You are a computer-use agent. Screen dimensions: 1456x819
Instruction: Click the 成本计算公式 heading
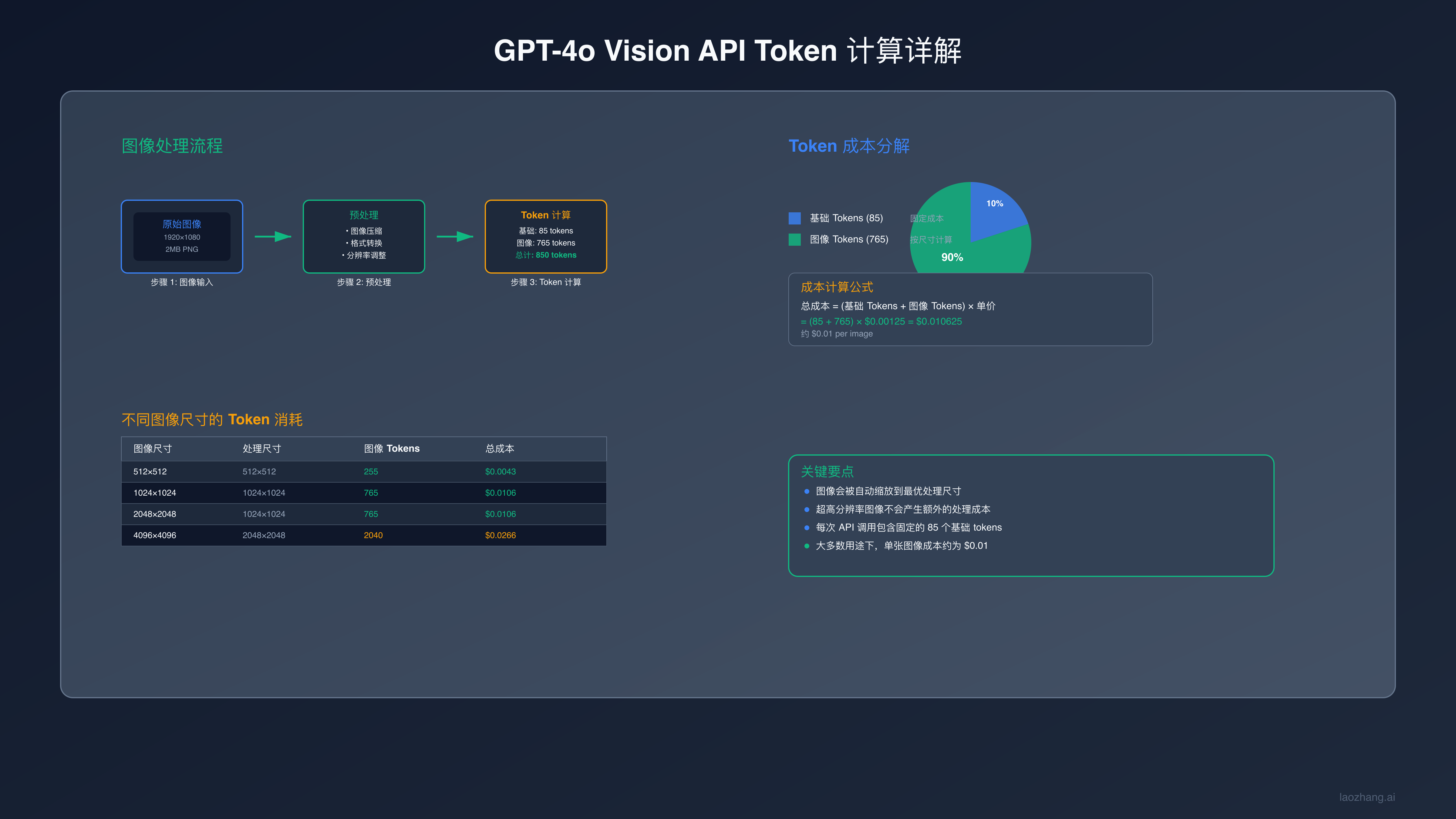837,287
